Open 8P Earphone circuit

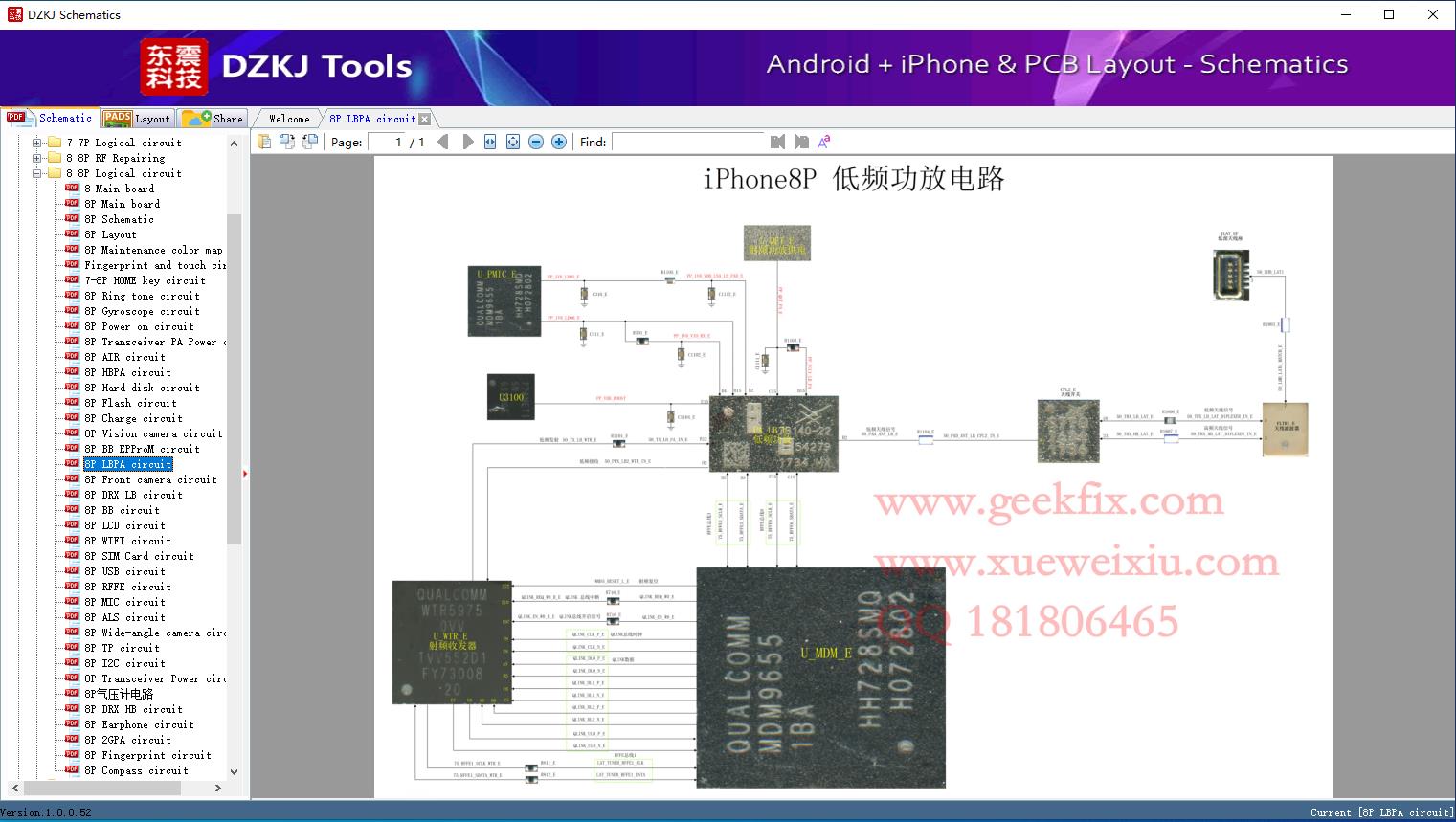(139, 724)
